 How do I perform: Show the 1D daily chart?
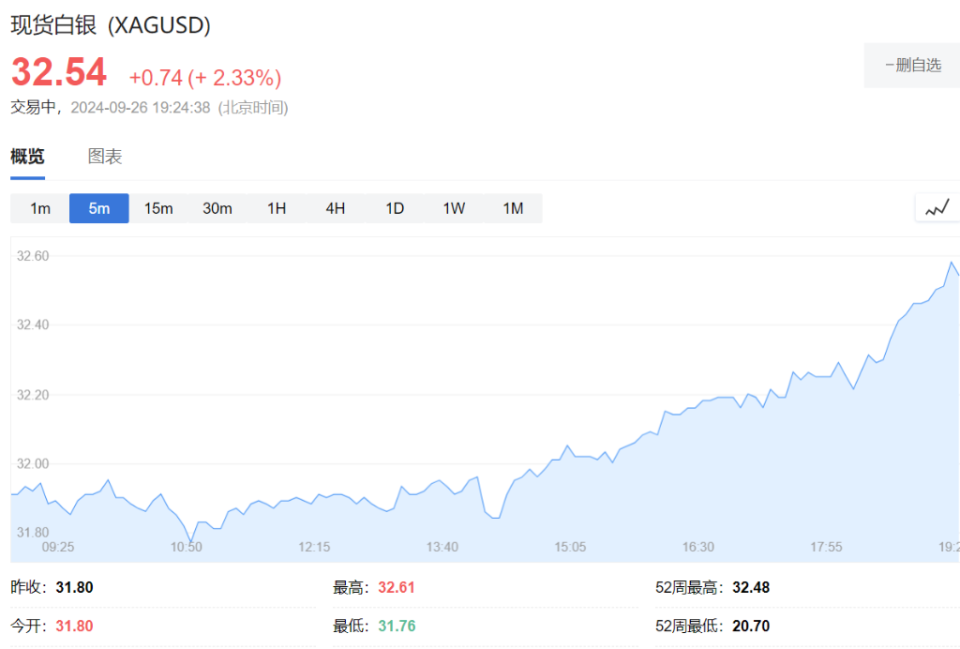(x=395, y=208)
